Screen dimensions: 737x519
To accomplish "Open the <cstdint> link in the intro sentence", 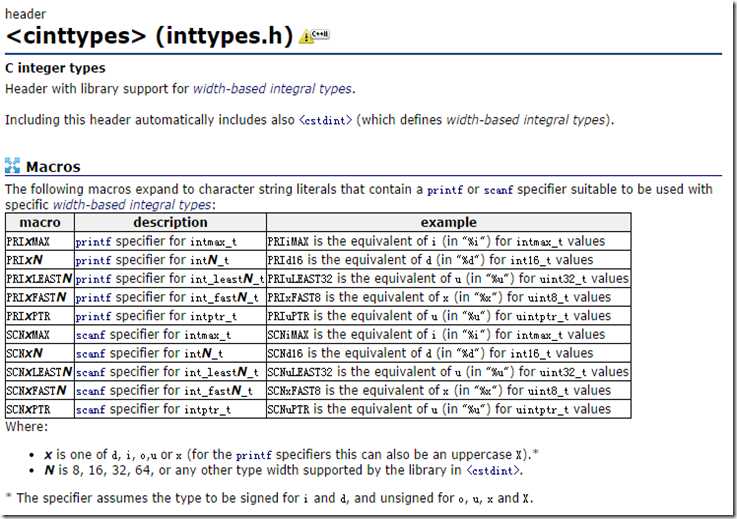I will click(x=325, y=120).
